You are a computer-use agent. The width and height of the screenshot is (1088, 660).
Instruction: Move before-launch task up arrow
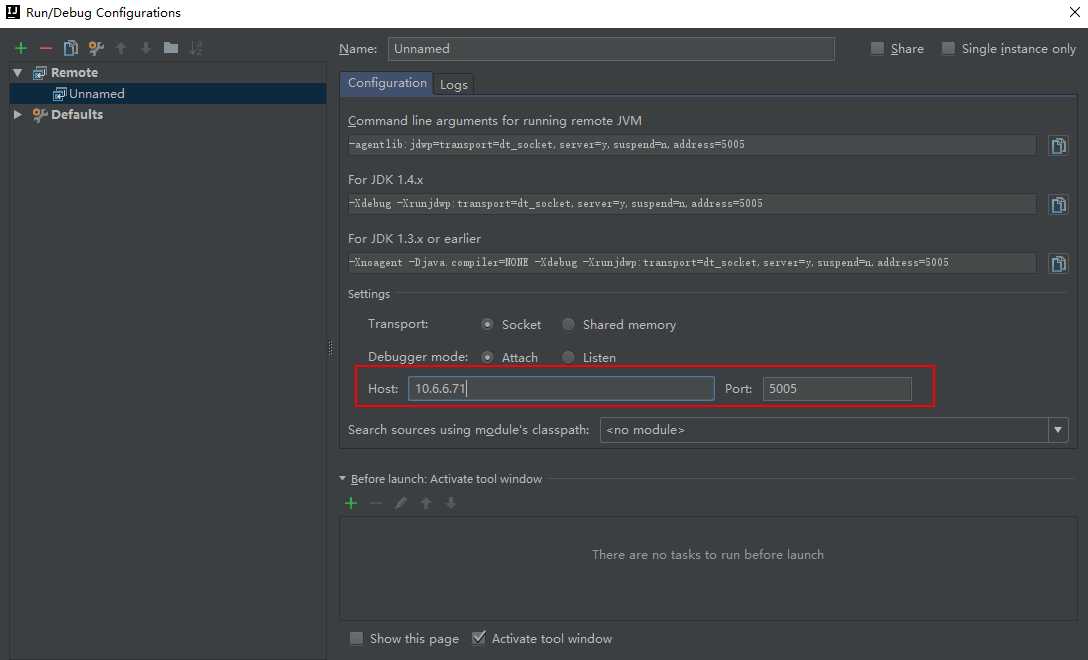point(426,503)
